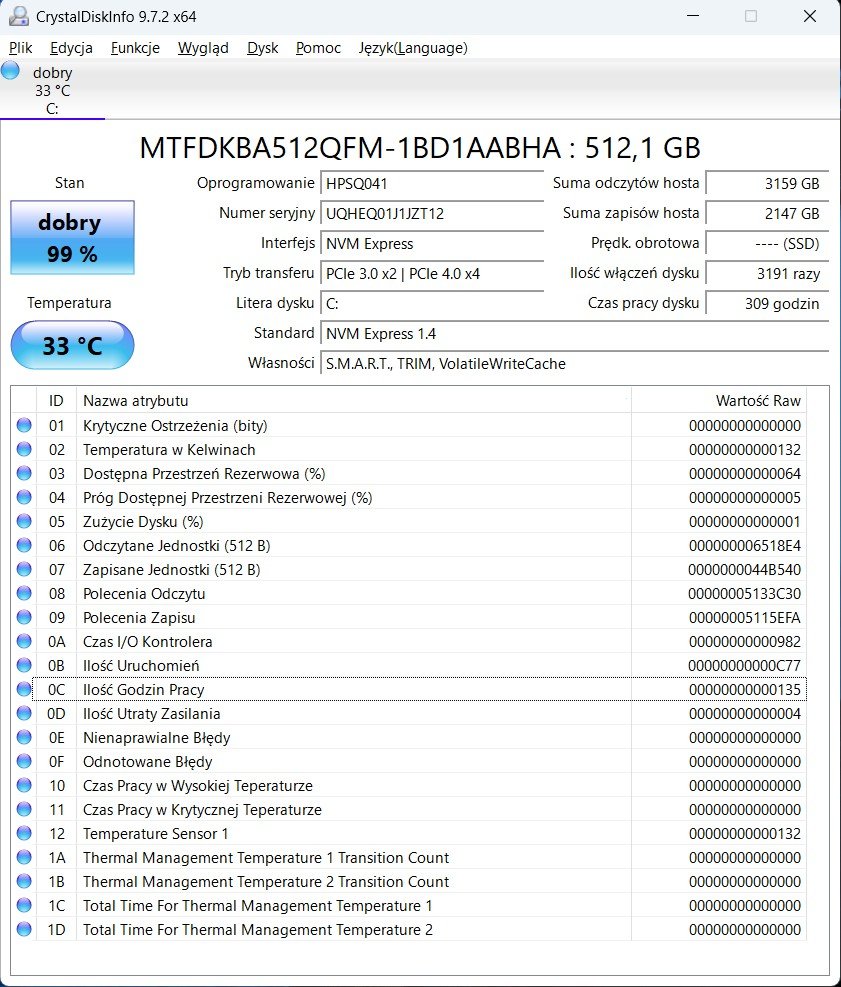Image resolution: width=841 pixels, height=987 pixels.
Task: Click status orb next to Zużycie Dysku (%)
Action: (24, 521)
